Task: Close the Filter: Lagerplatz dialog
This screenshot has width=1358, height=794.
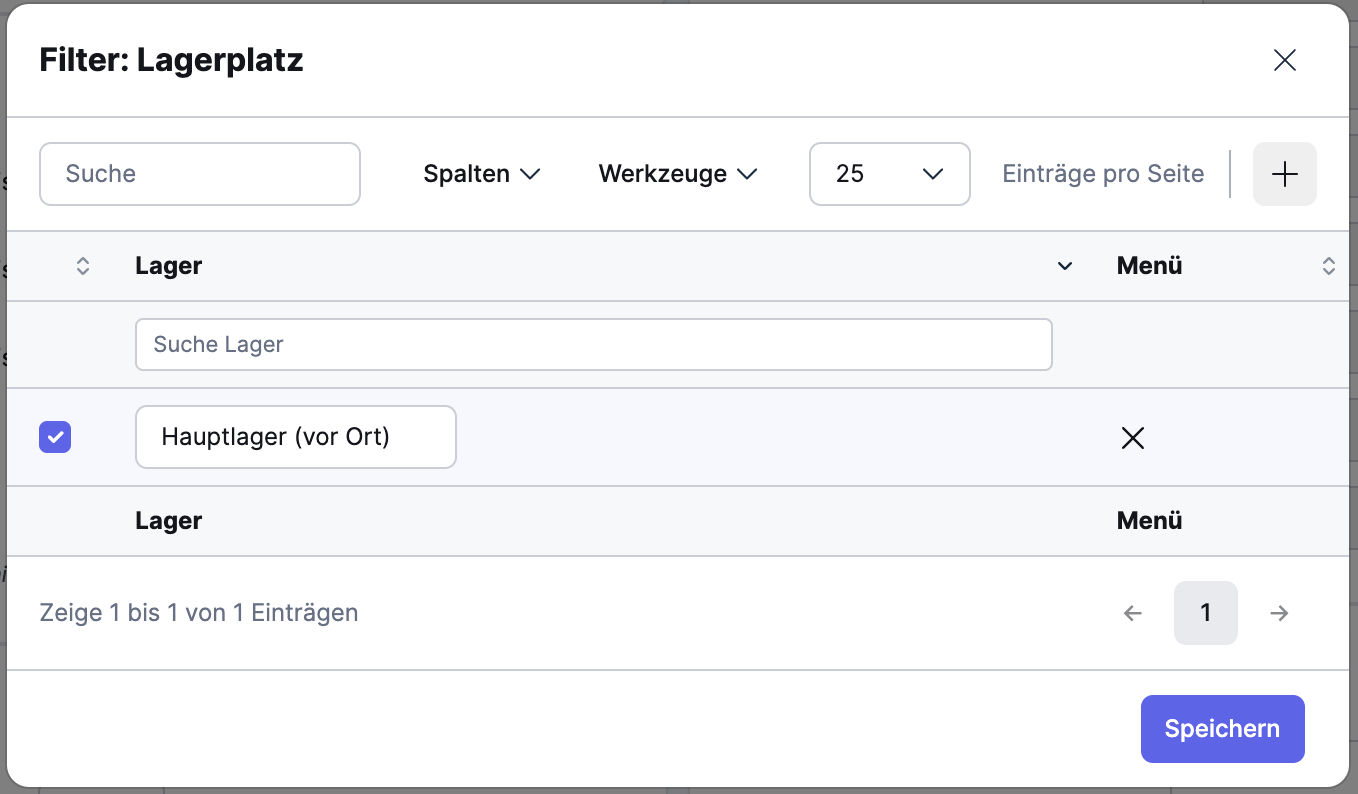Action: (x=1284, y=60)
